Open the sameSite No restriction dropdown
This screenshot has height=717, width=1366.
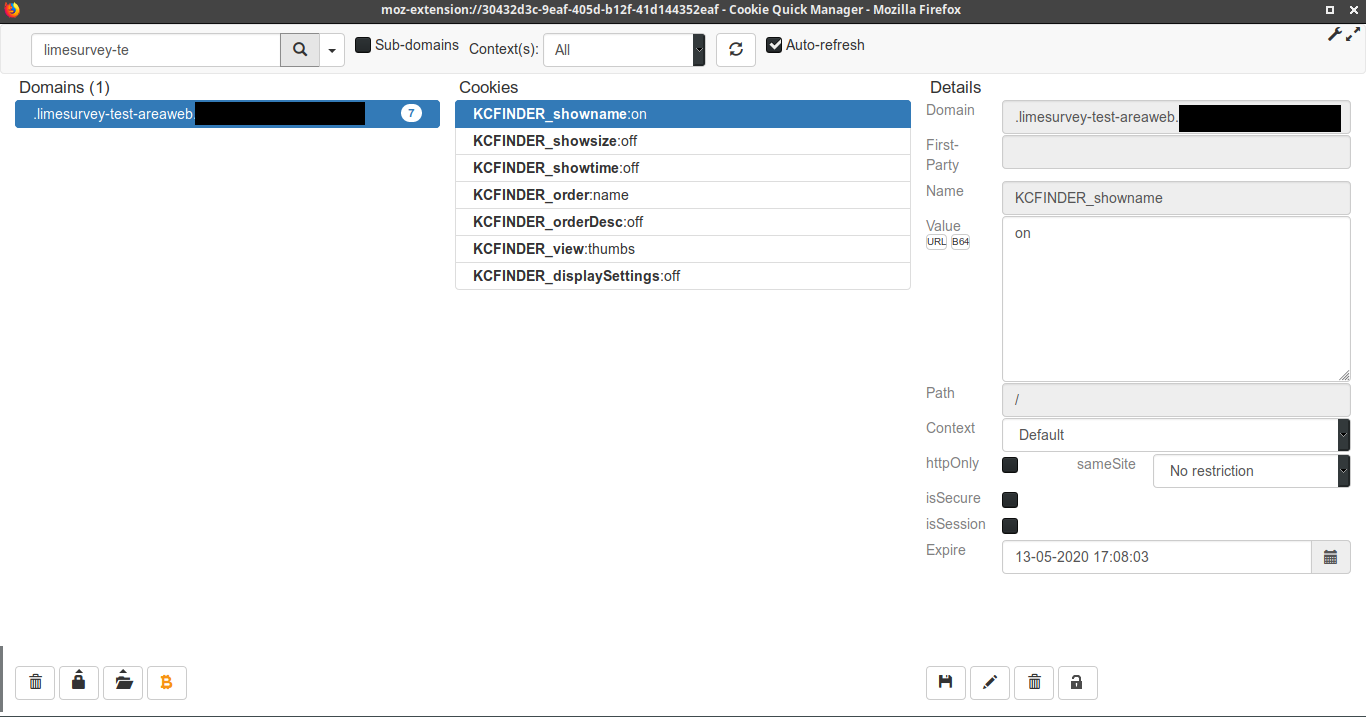click(x=1252, y=471)
